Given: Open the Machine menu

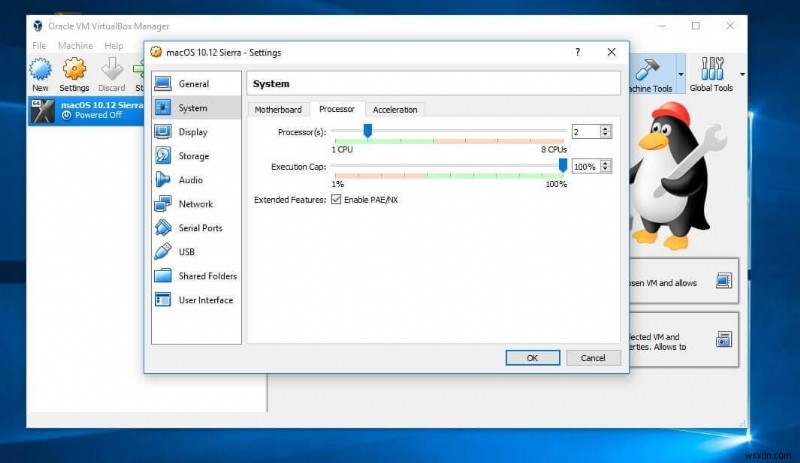Looking at the screenshot, I should click(76, 45).
